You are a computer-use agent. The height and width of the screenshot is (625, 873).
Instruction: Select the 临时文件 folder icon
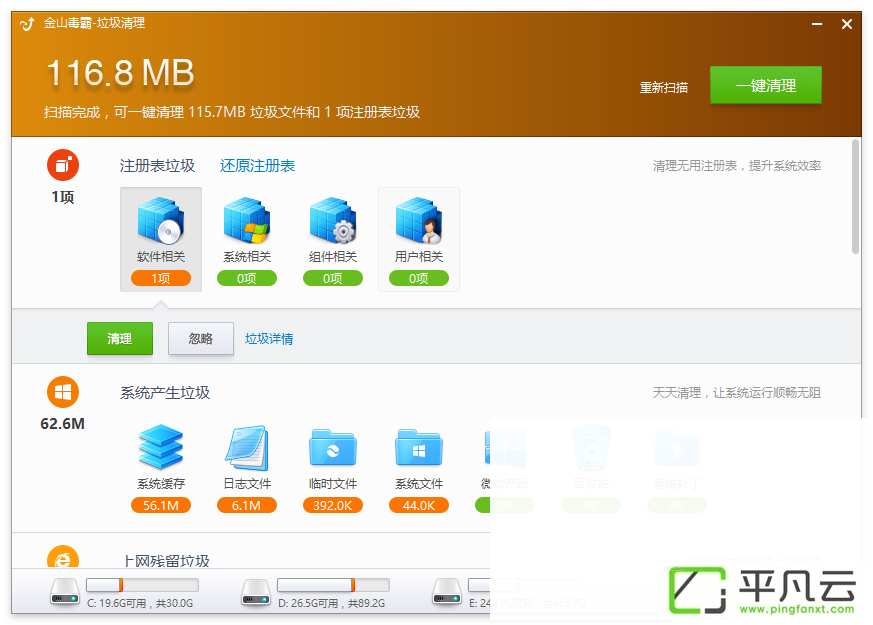click(x=333, y=447)
